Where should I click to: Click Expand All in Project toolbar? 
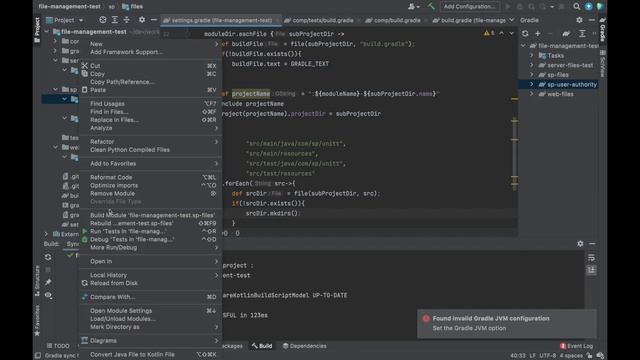click(115, 20)
